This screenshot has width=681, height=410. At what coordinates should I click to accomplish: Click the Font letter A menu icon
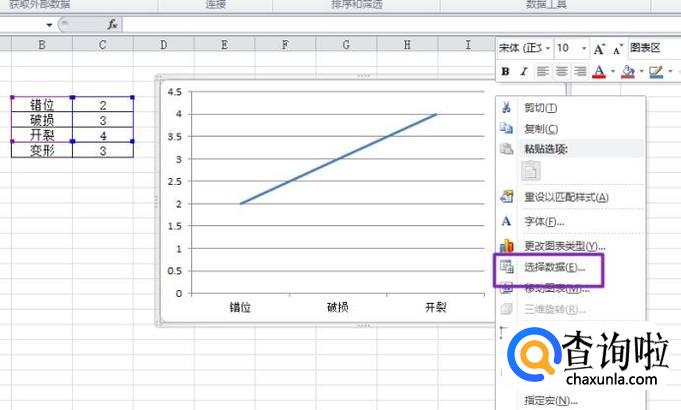tap(506, 222)
